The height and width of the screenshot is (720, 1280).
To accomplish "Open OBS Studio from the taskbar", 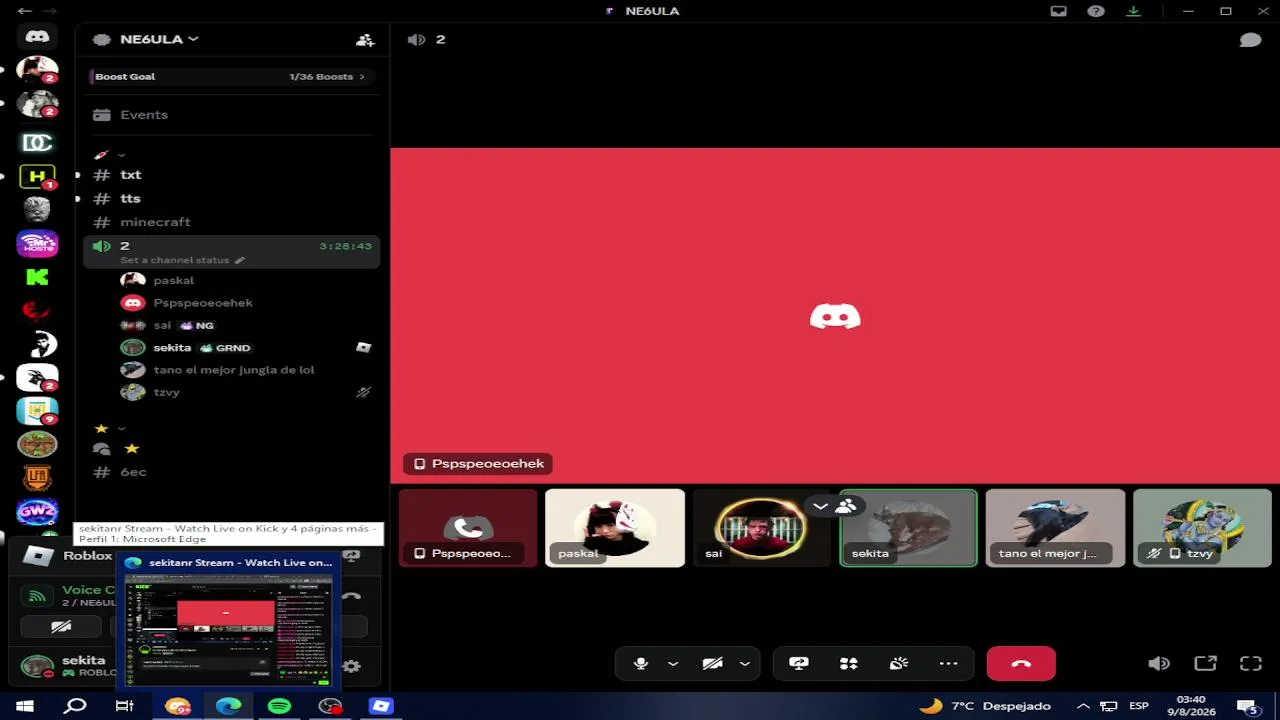I will coord(330,706).
